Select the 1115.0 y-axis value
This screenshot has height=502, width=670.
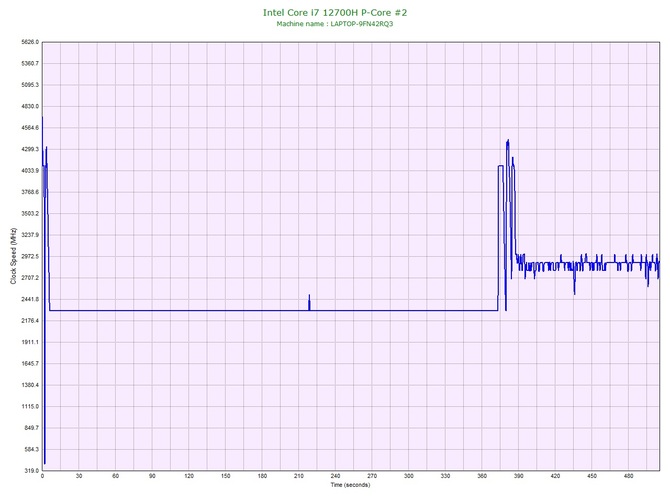coord(30,407)
